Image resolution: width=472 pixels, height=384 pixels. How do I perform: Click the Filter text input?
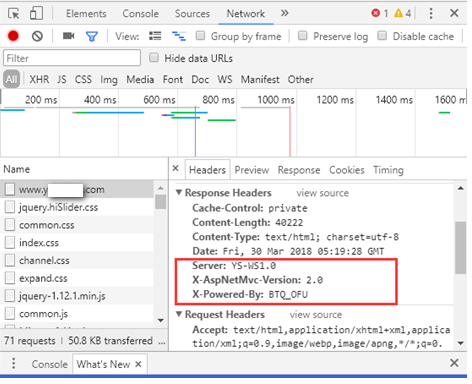tap(72, 58)
